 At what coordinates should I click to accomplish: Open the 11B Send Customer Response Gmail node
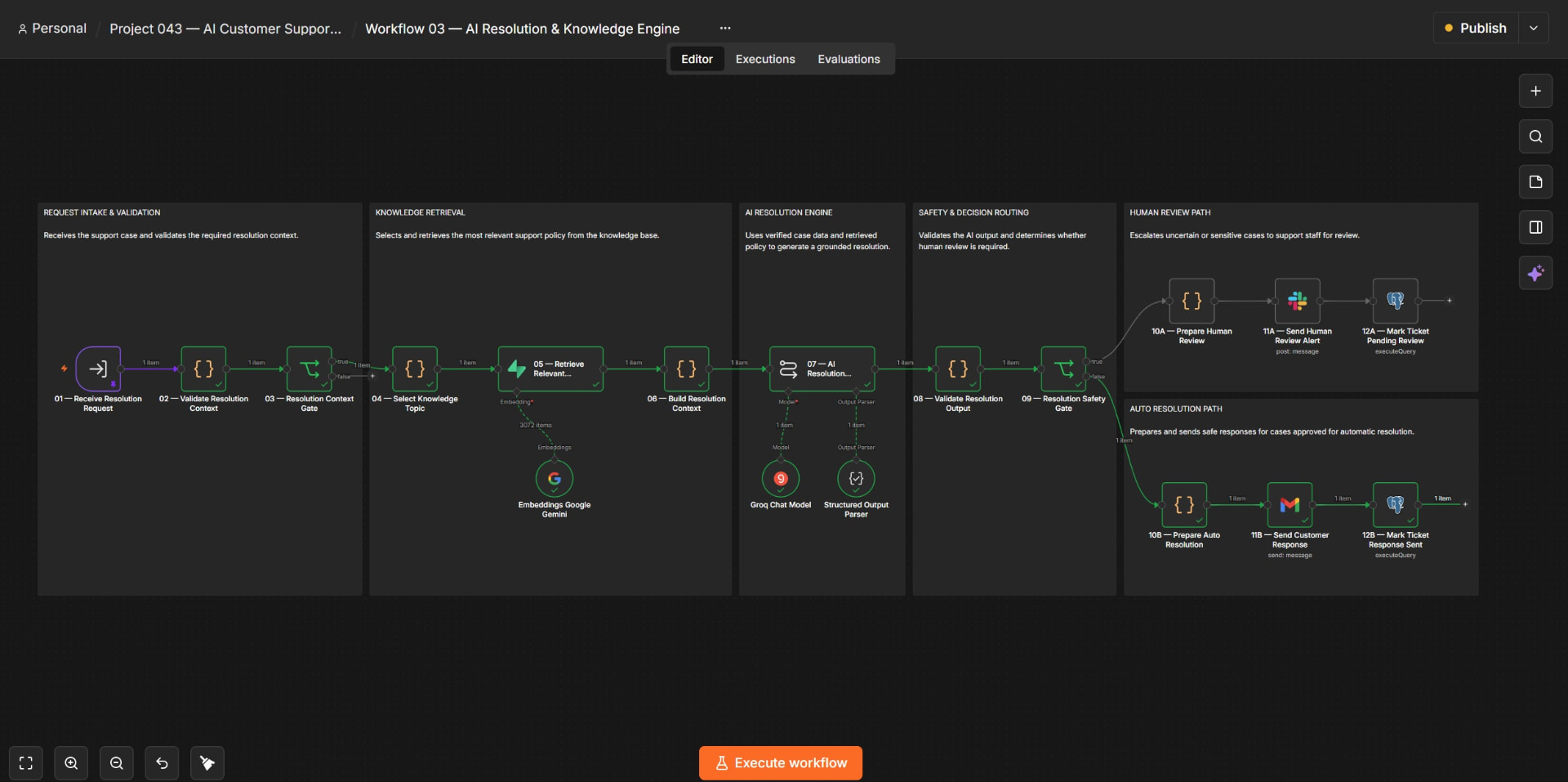[1290, 504]
